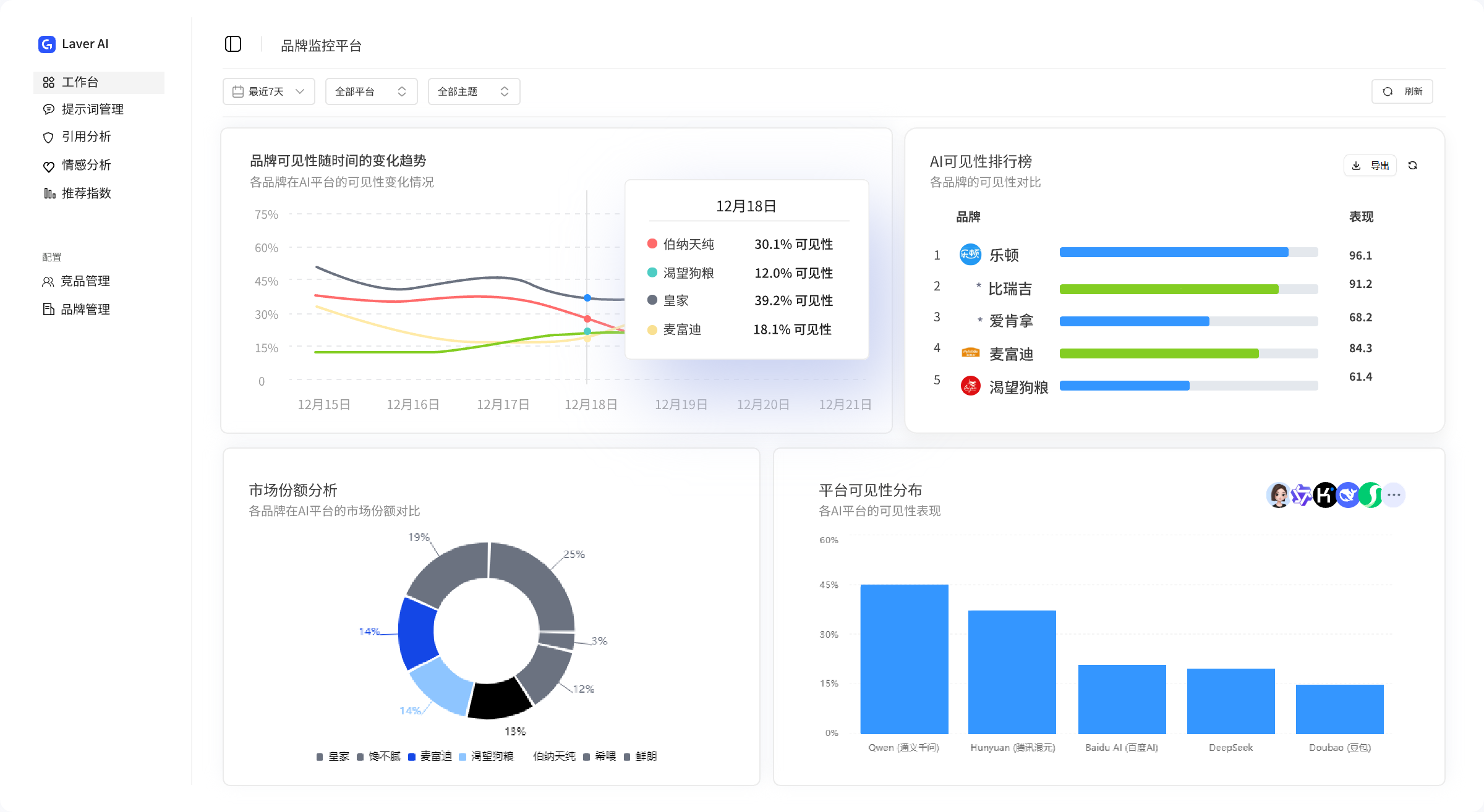Toggle the sidebar collapse icon

point(233,44)
